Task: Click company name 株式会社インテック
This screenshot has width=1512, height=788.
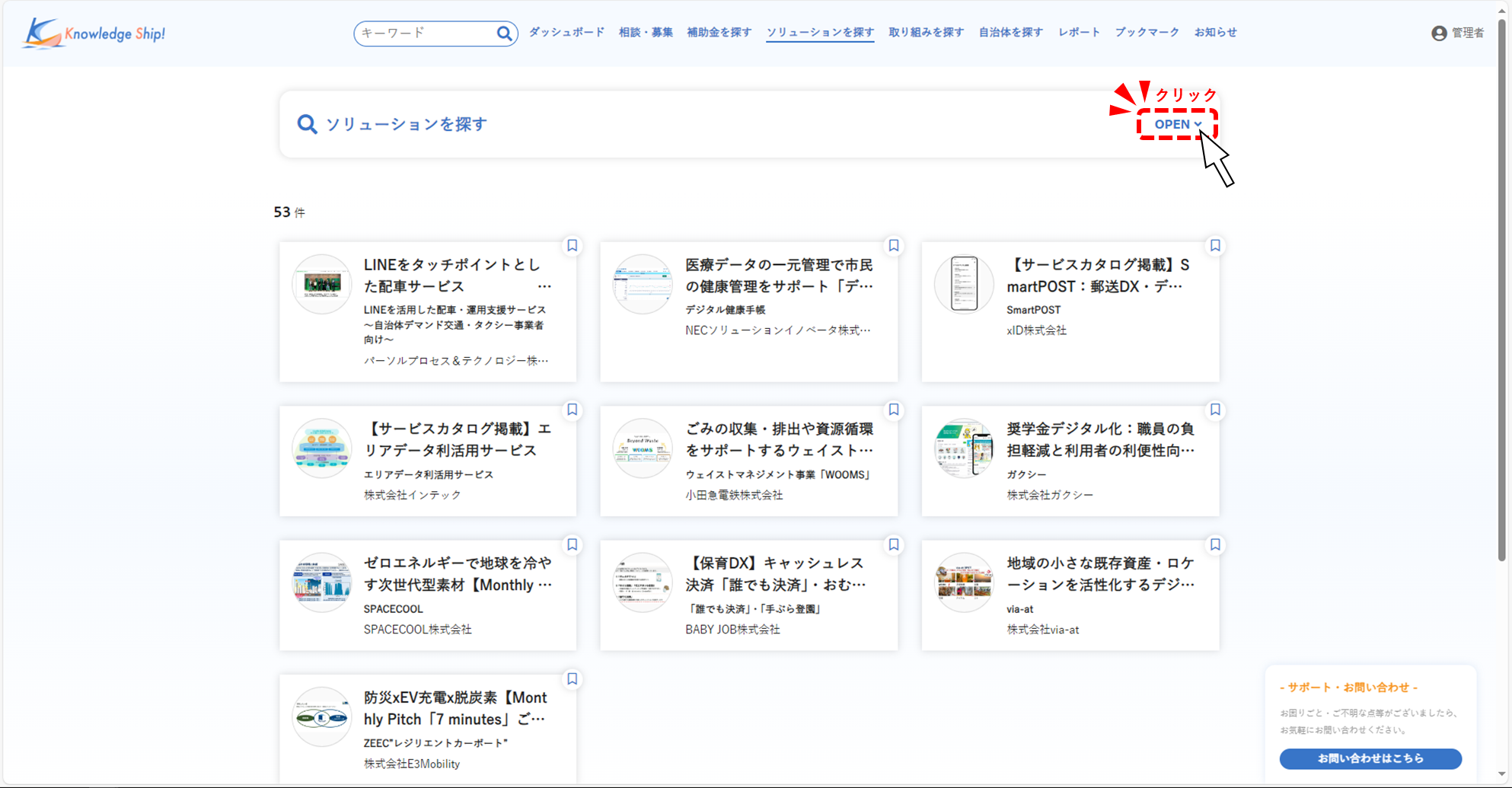Action: coord(413,495)
